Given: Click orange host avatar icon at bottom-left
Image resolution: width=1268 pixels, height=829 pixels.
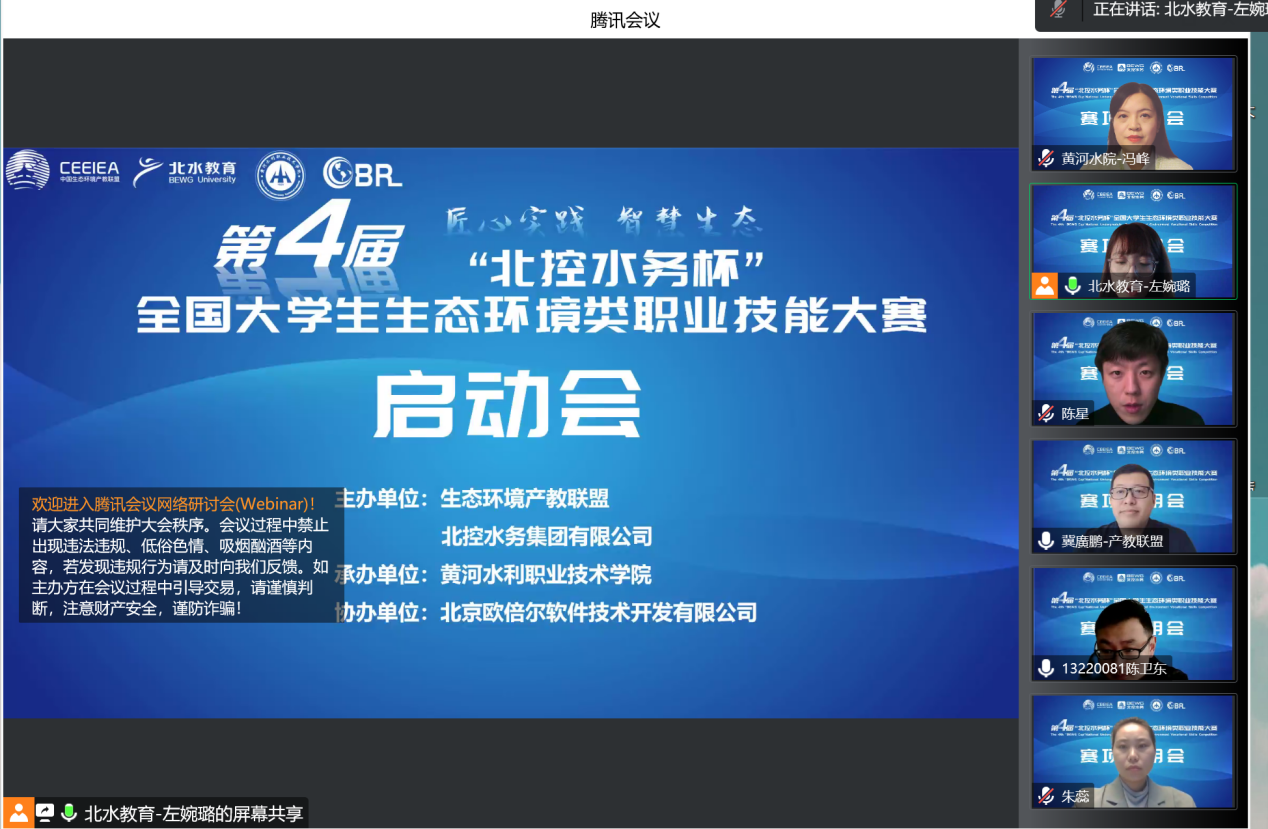Looking at the screenshot, I should (x=18, y=813).
